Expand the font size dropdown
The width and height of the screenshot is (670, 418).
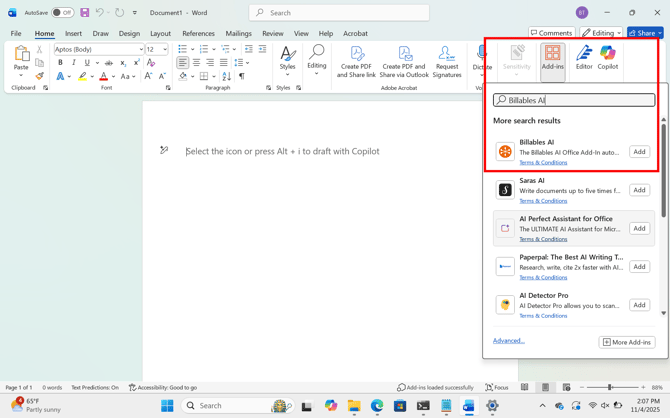pyautogui.click(x=165, y=49)
